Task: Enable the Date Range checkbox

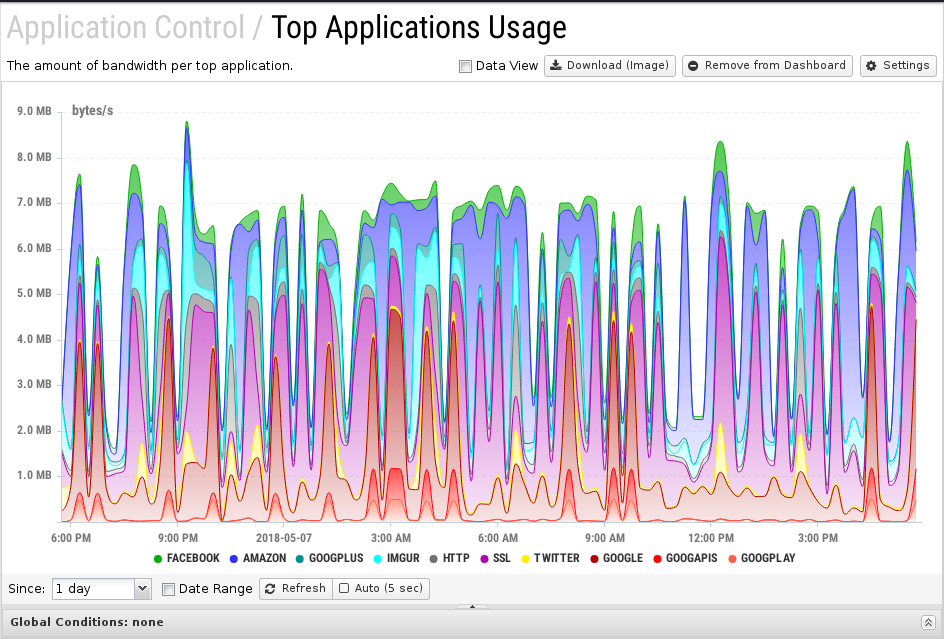Action: (x=169, y=589)
